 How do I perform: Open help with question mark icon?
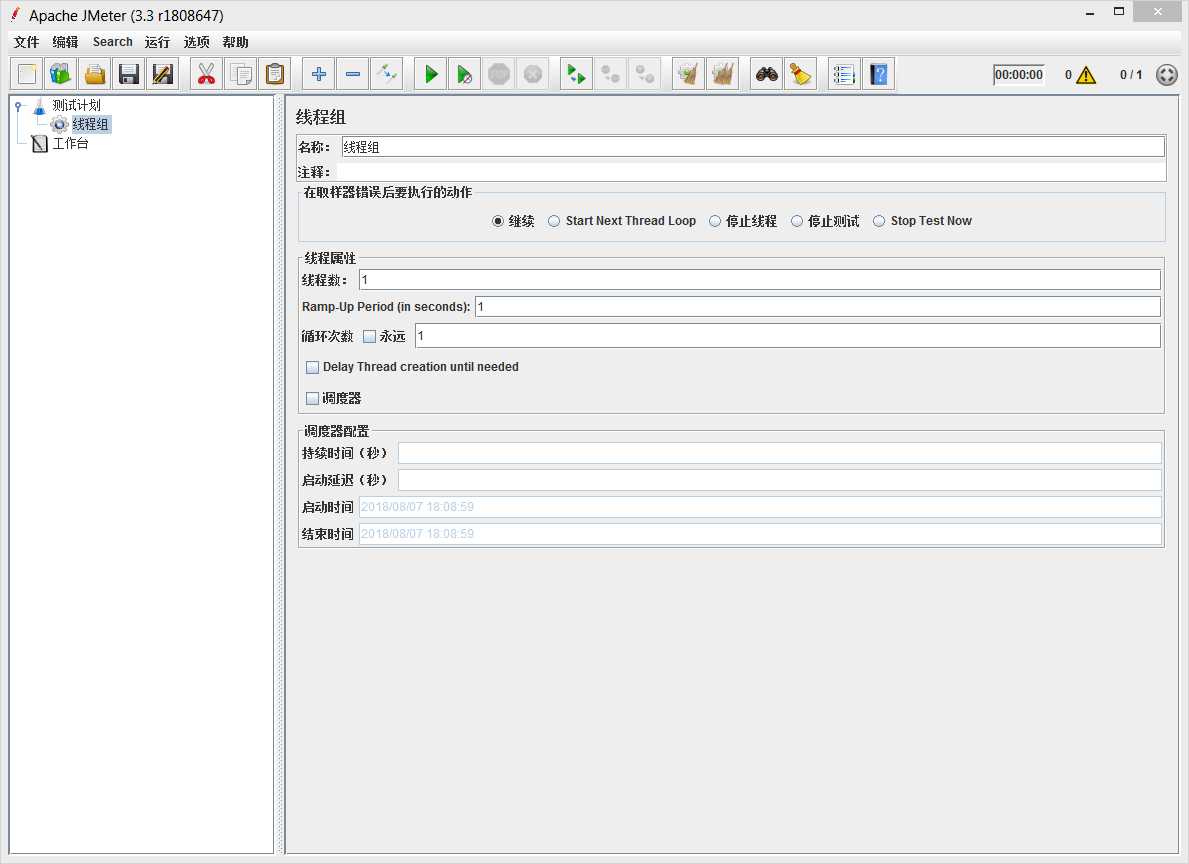878,74
